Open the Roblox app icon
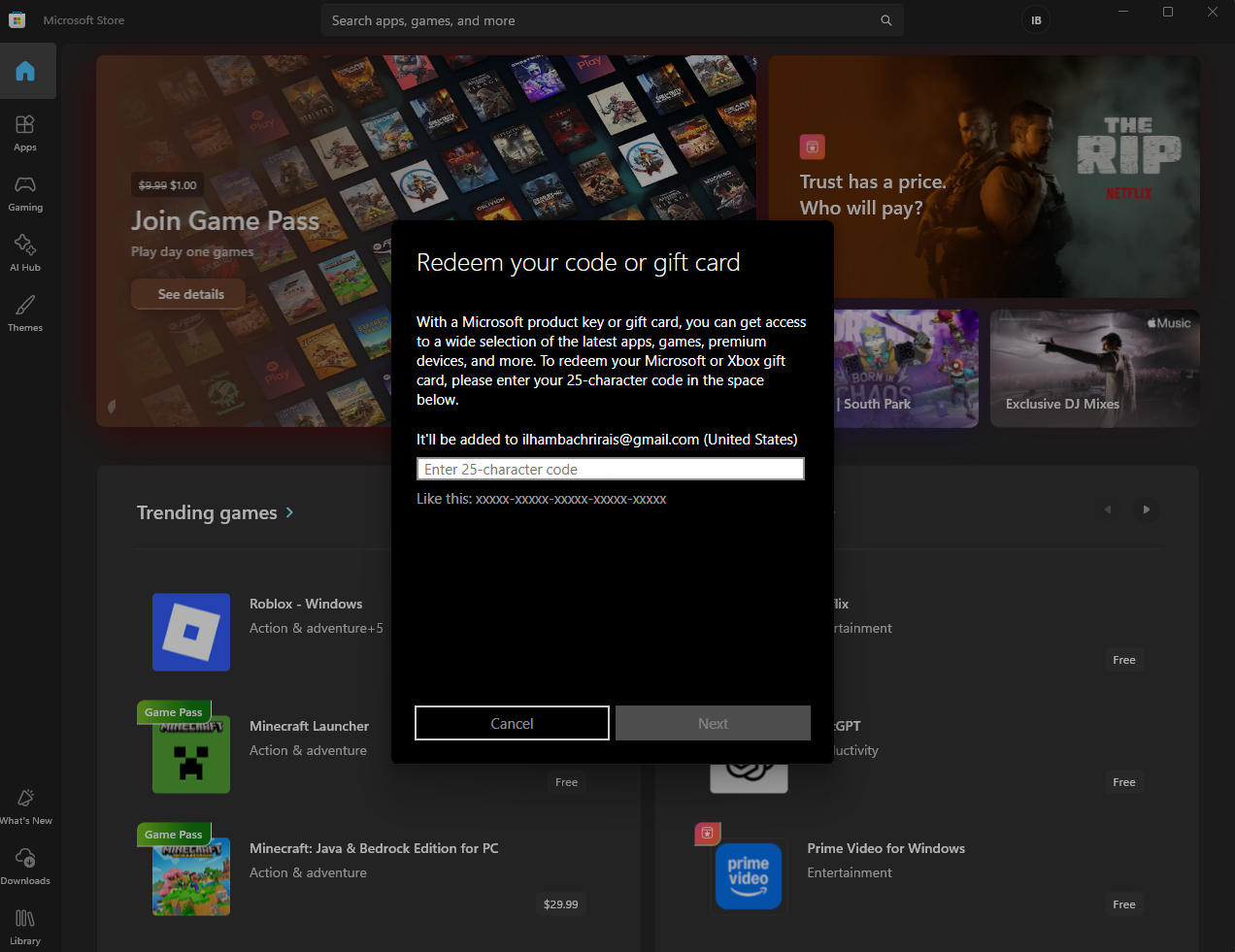The image size is (1235, 952). tap(191, 633)
